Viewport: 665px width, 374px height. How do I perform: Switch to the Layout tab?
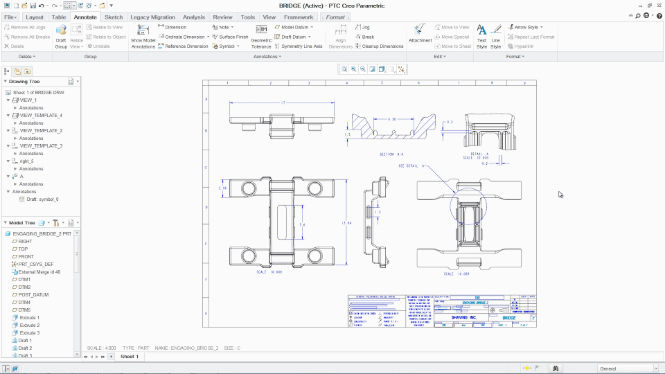(x=34, y=17)
